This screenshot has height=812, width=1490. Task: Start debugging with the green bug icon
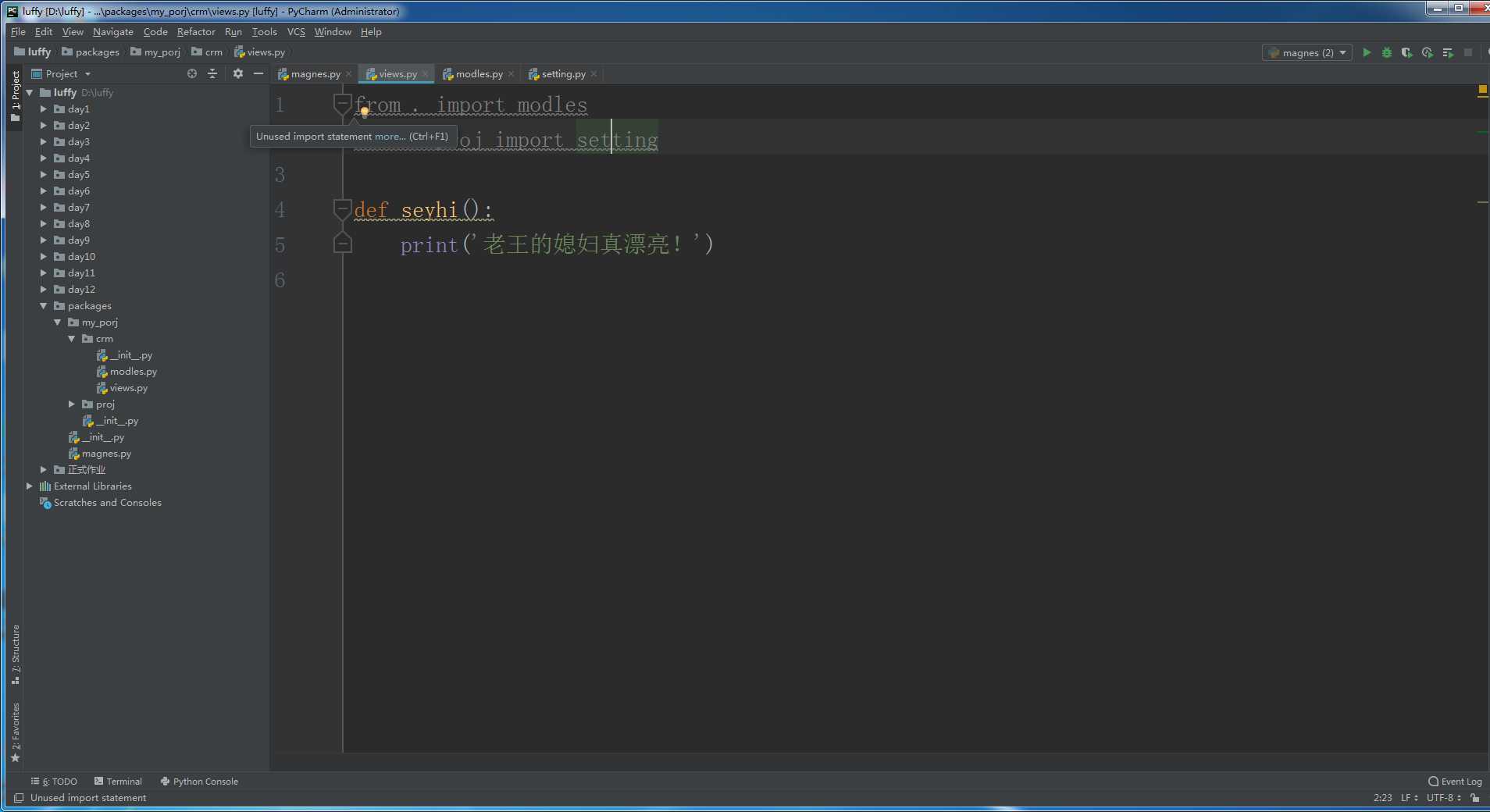click(1387, 52)
